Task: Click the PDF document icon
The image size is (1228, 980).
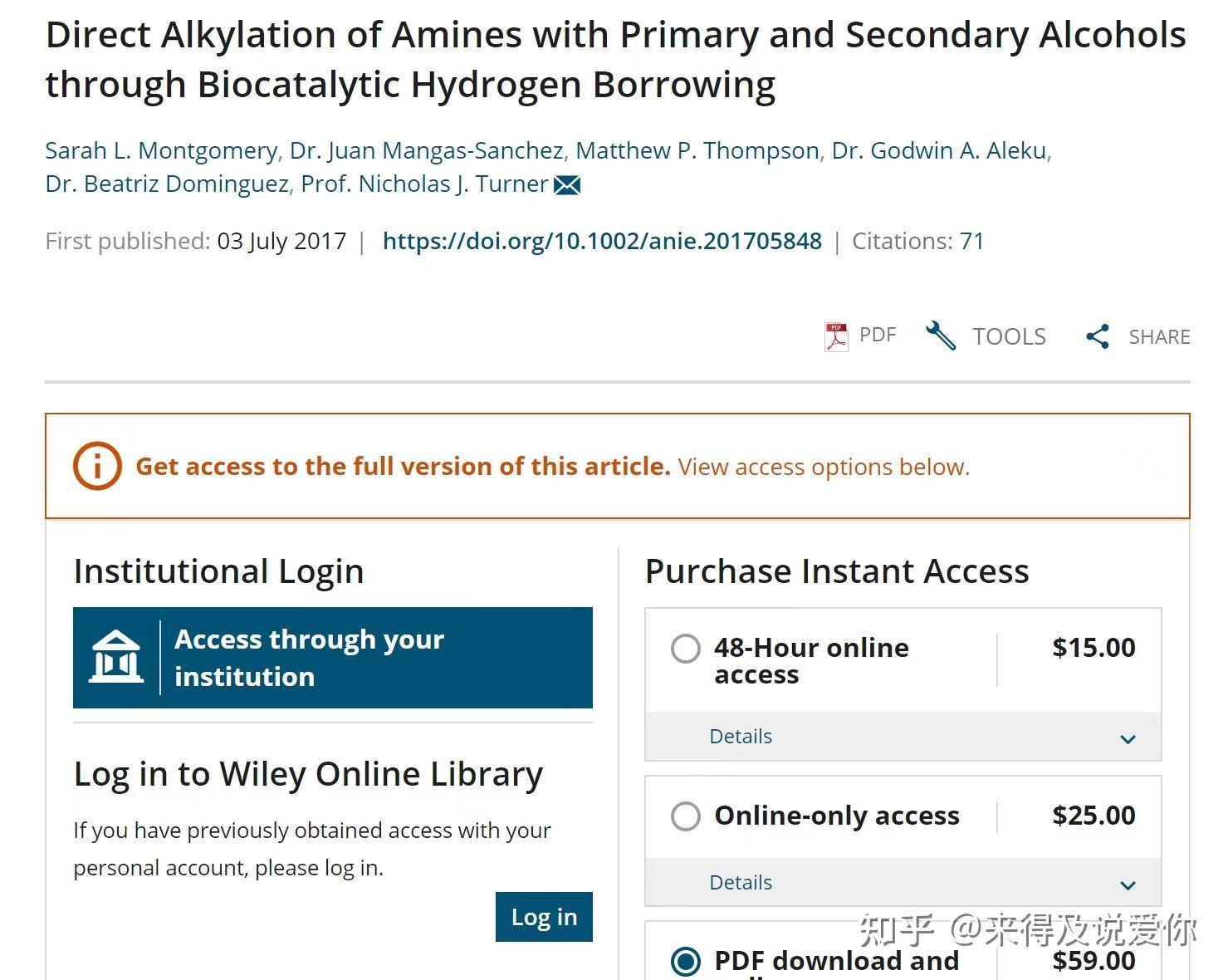Action: pyautogui.click(x=836, y=336)
